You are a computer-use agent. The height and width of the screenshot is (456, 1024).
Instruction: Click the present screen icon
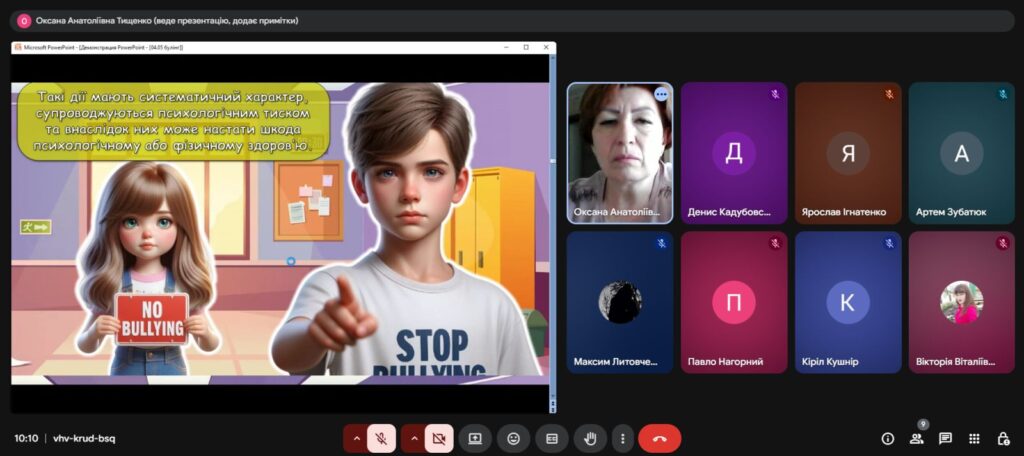click(x=475, y=438)
